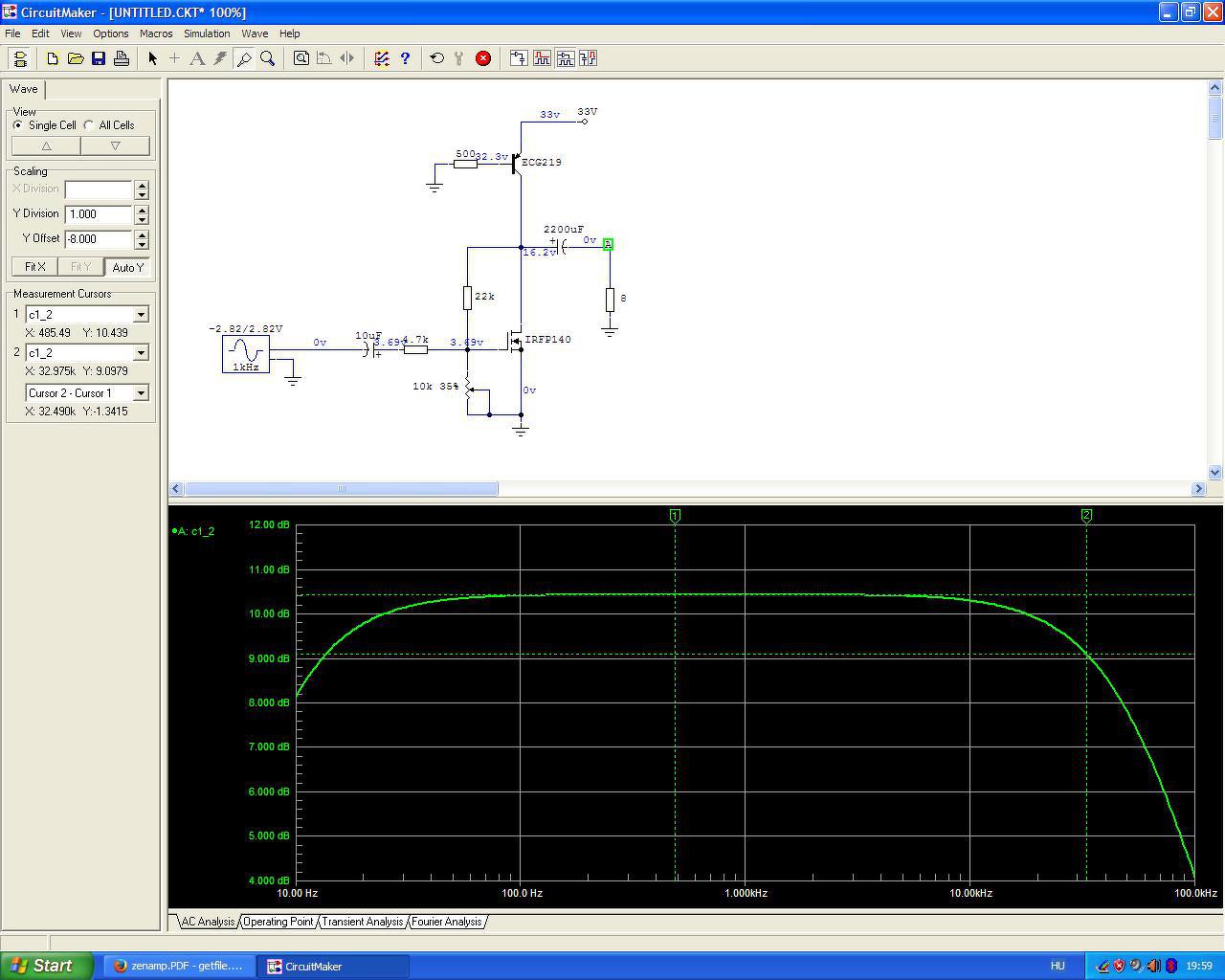
Task: Select the Probe tool in toolbar
Action: (244, 58)
